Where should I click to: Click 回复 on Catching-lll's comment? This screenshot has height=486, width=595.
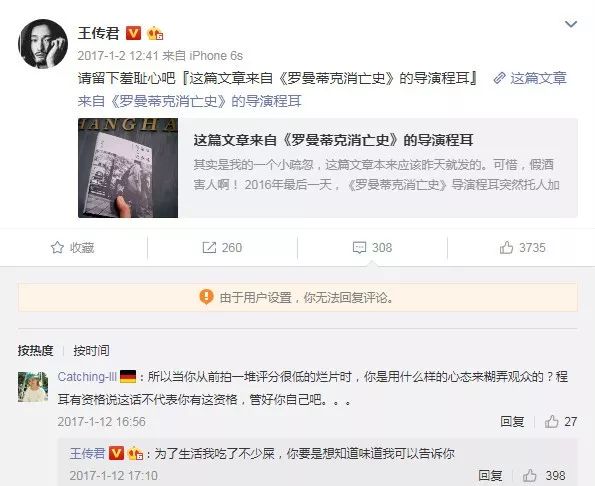512,422
